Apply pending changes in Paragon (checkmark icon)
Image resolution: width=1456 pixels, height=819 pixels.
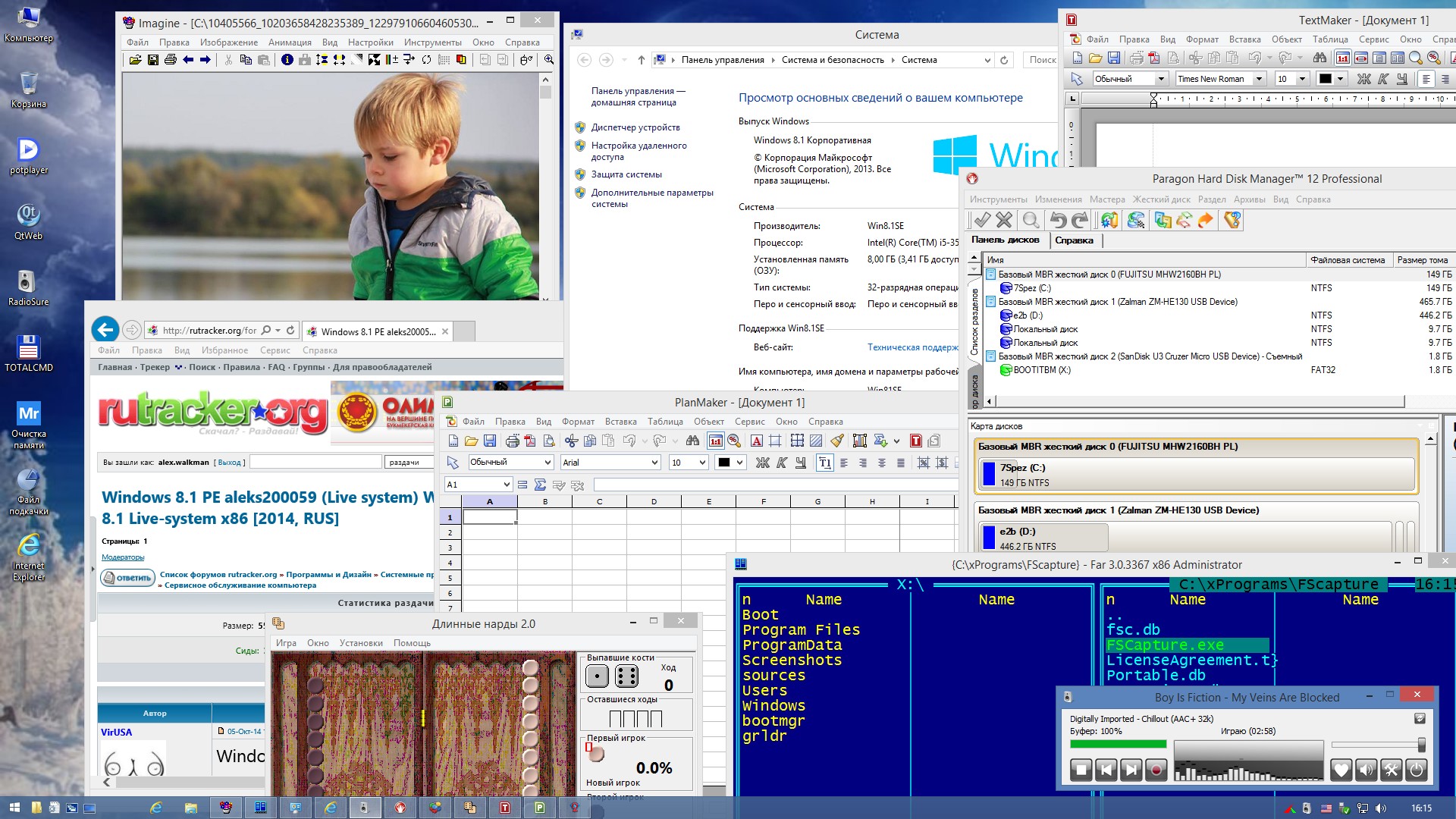[x=982, y=221]
